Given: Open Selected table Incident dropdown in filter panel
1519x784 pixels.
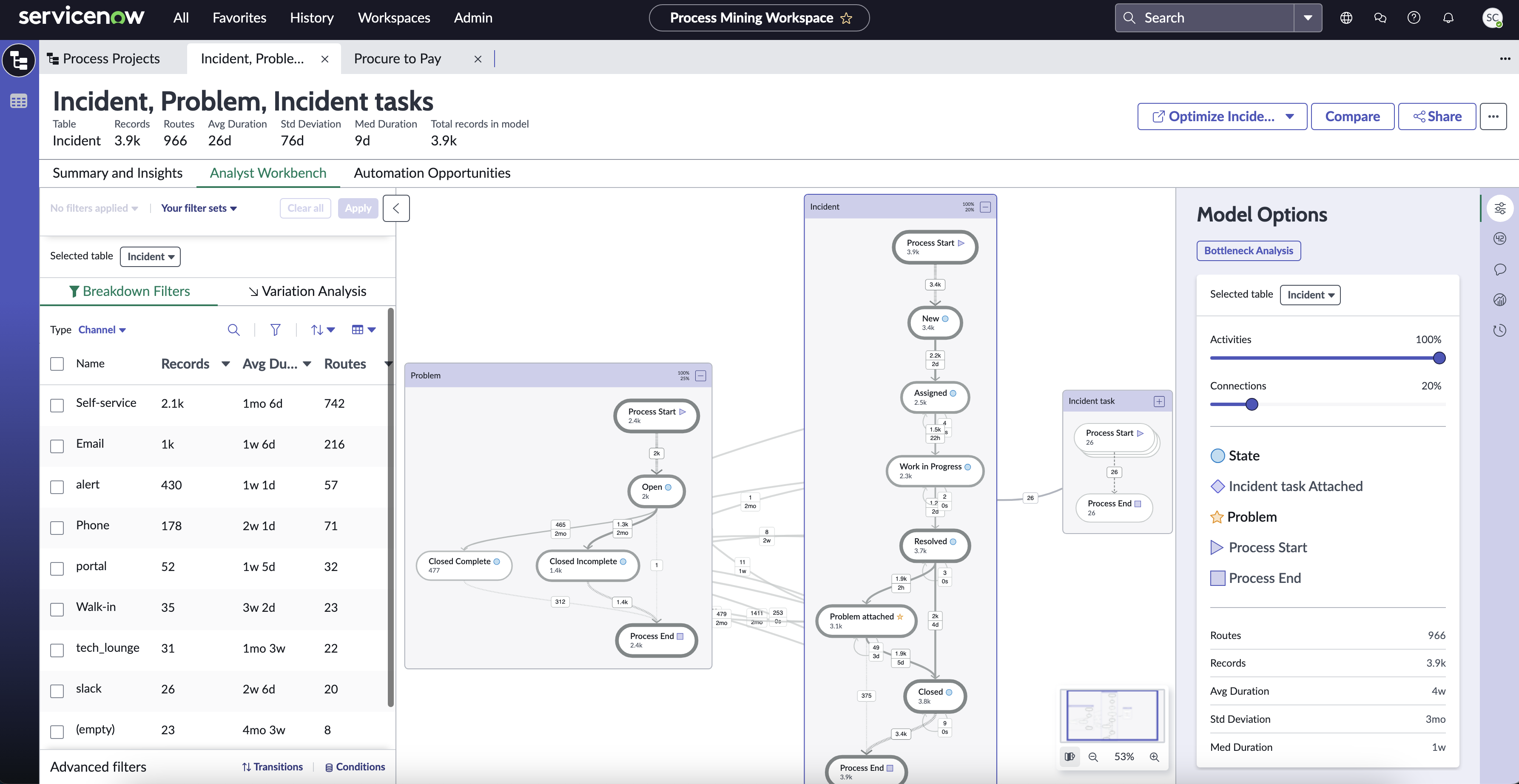Looking at the screenshot, I should pos(150,256).
